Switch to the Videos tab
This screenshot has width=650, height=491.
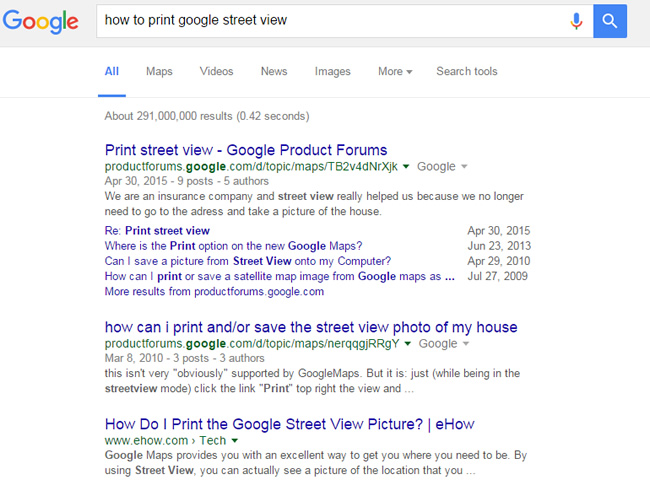pos(216,71)
